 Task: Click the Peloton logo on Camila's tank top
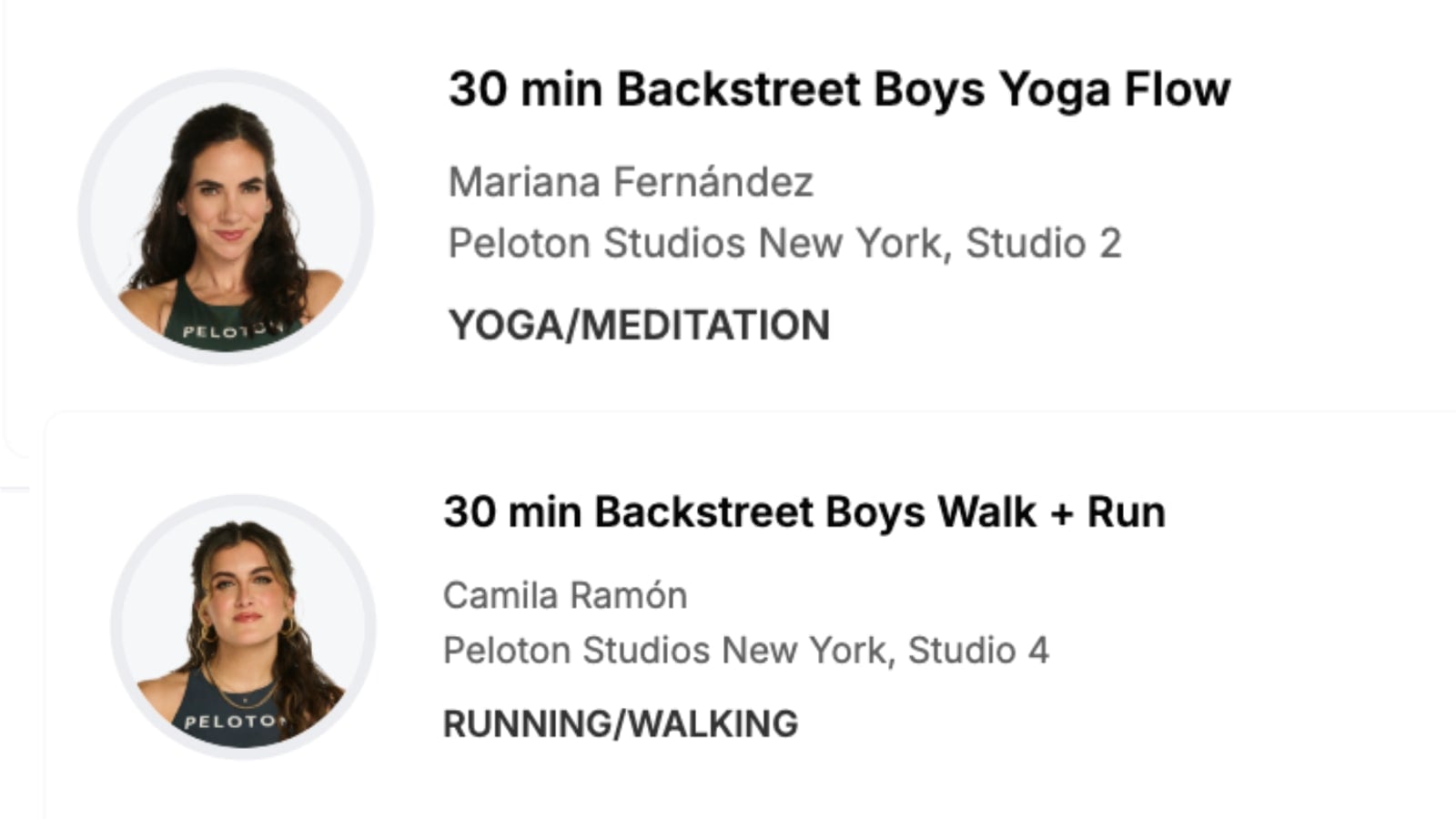235,722
